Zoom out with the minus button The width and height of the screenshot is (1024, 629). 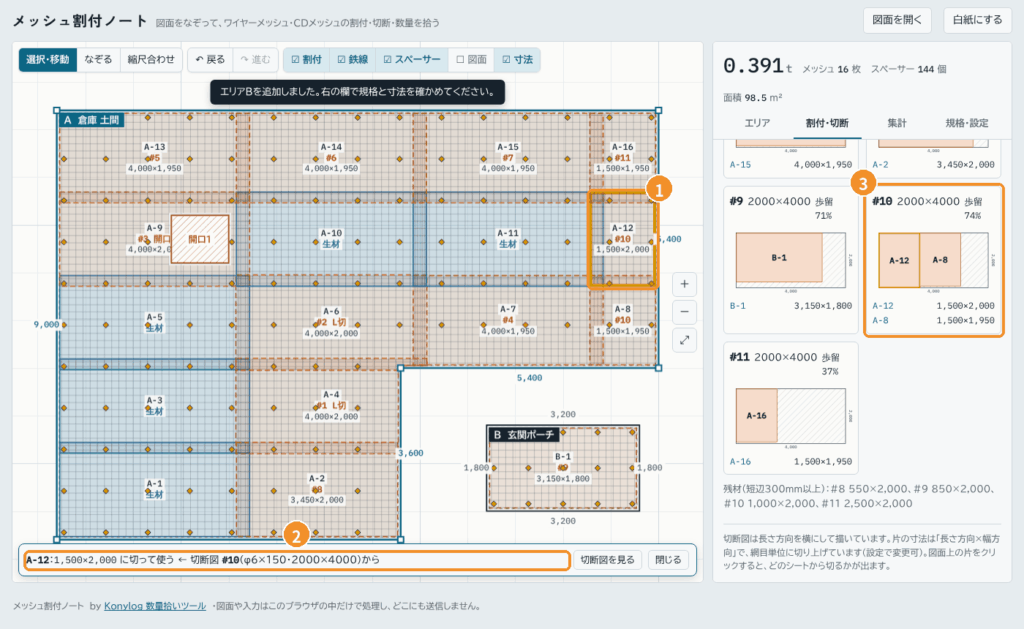[684, 312]
